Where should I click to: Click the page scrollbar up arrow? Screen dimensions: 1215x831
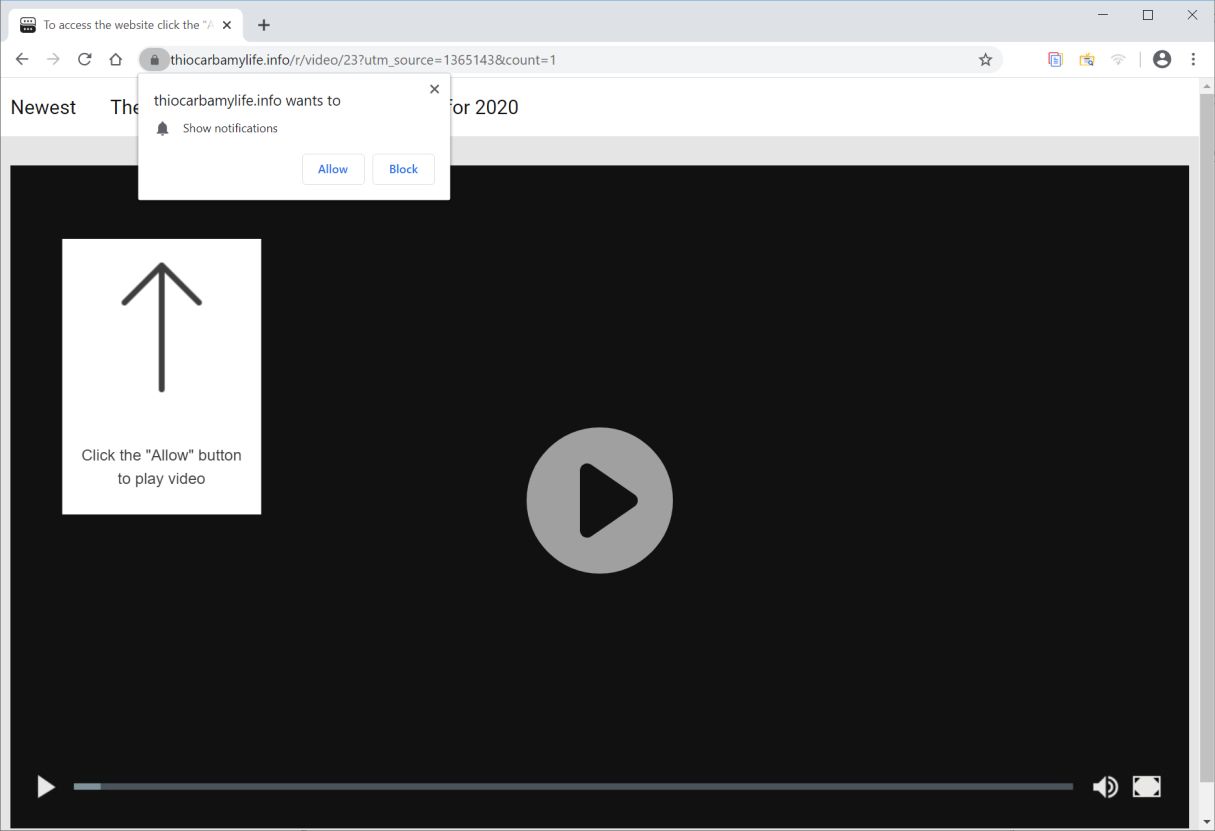tap(1207, 86)
